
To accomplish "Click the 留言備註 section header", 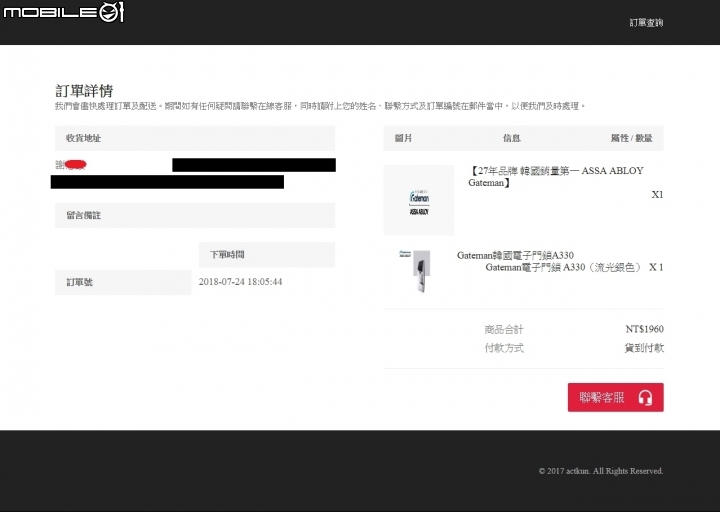I will 195,215.
